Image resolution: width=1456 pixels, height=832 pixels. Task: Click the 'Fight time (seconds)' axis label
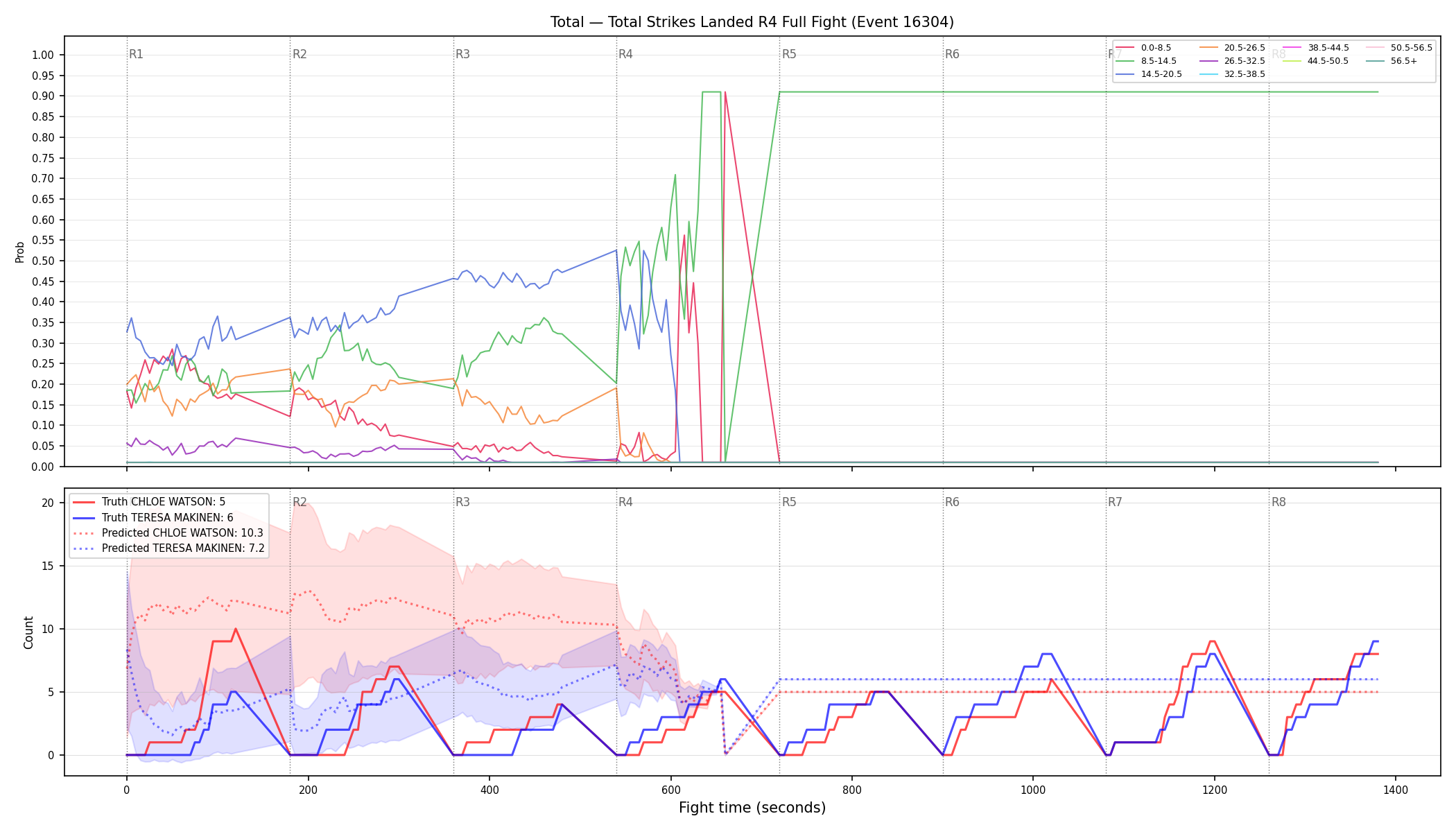752,808
